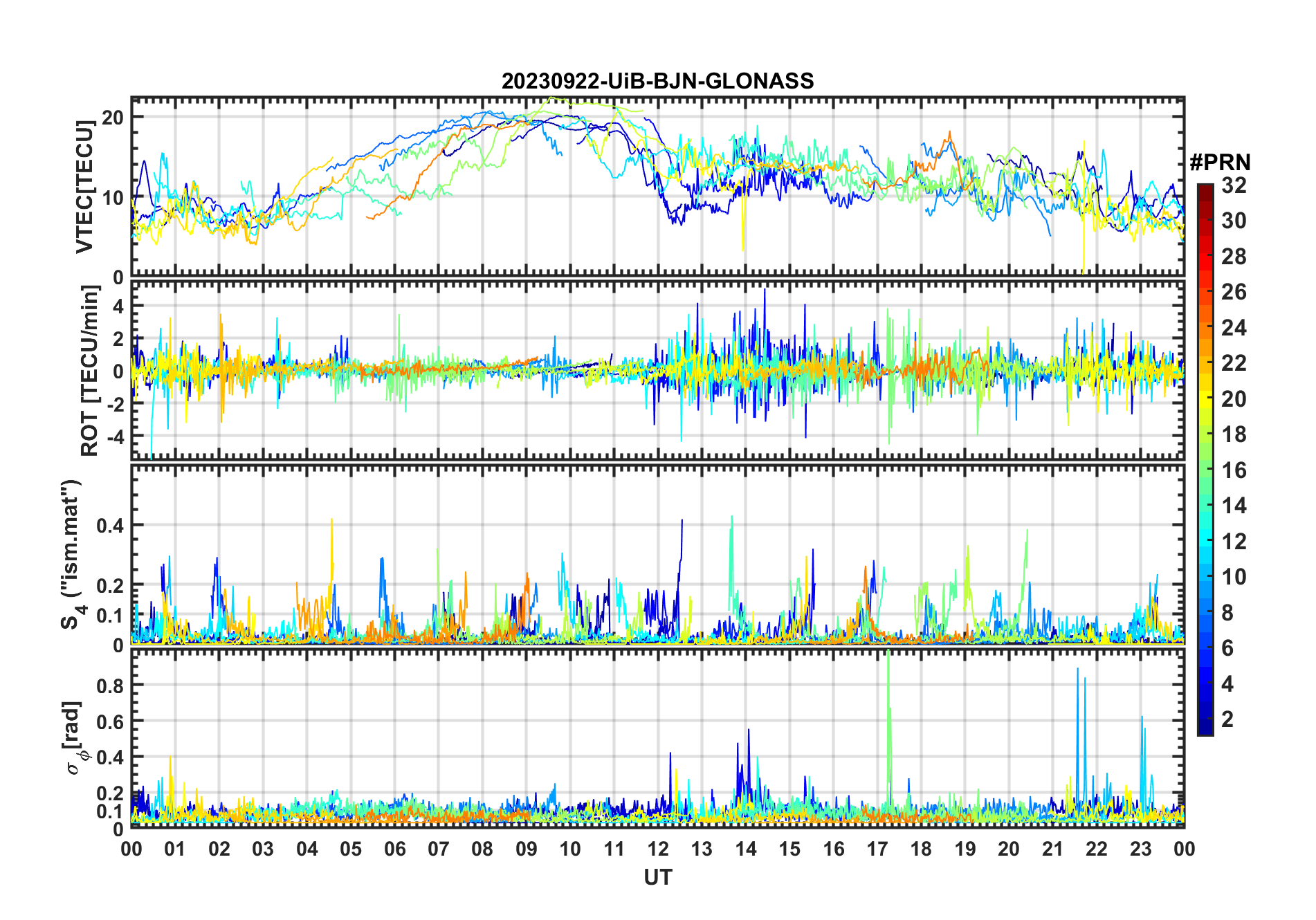Click the ROT [TECU/min] y-axis label
The width and height of the screenshot is (1316, 920).
coord(89,371)
